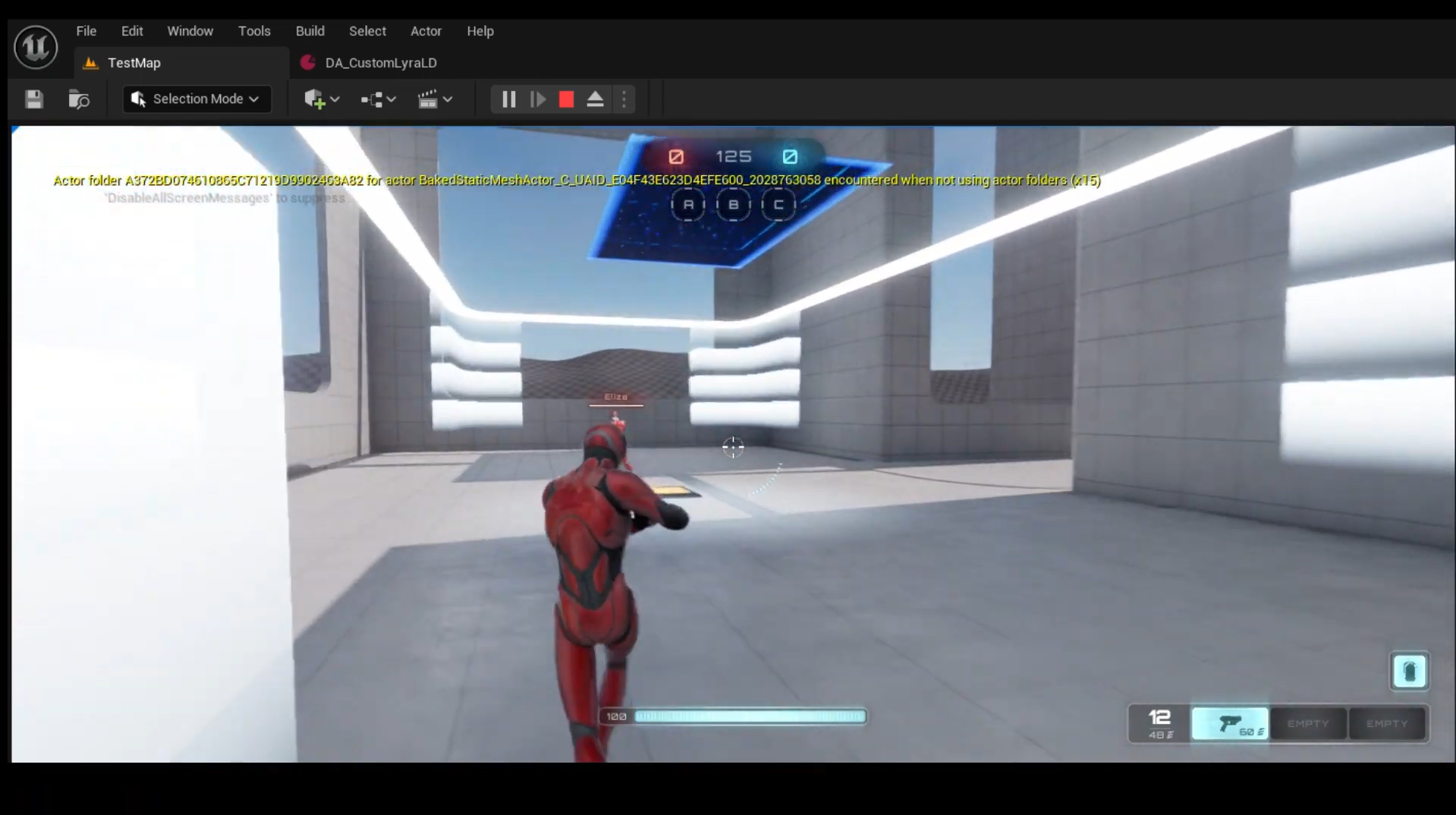The height and width of the screenshot is (815, 1456).
Task: Switch to the DA_CustomLyraLD tab
Action: (380, 63)
